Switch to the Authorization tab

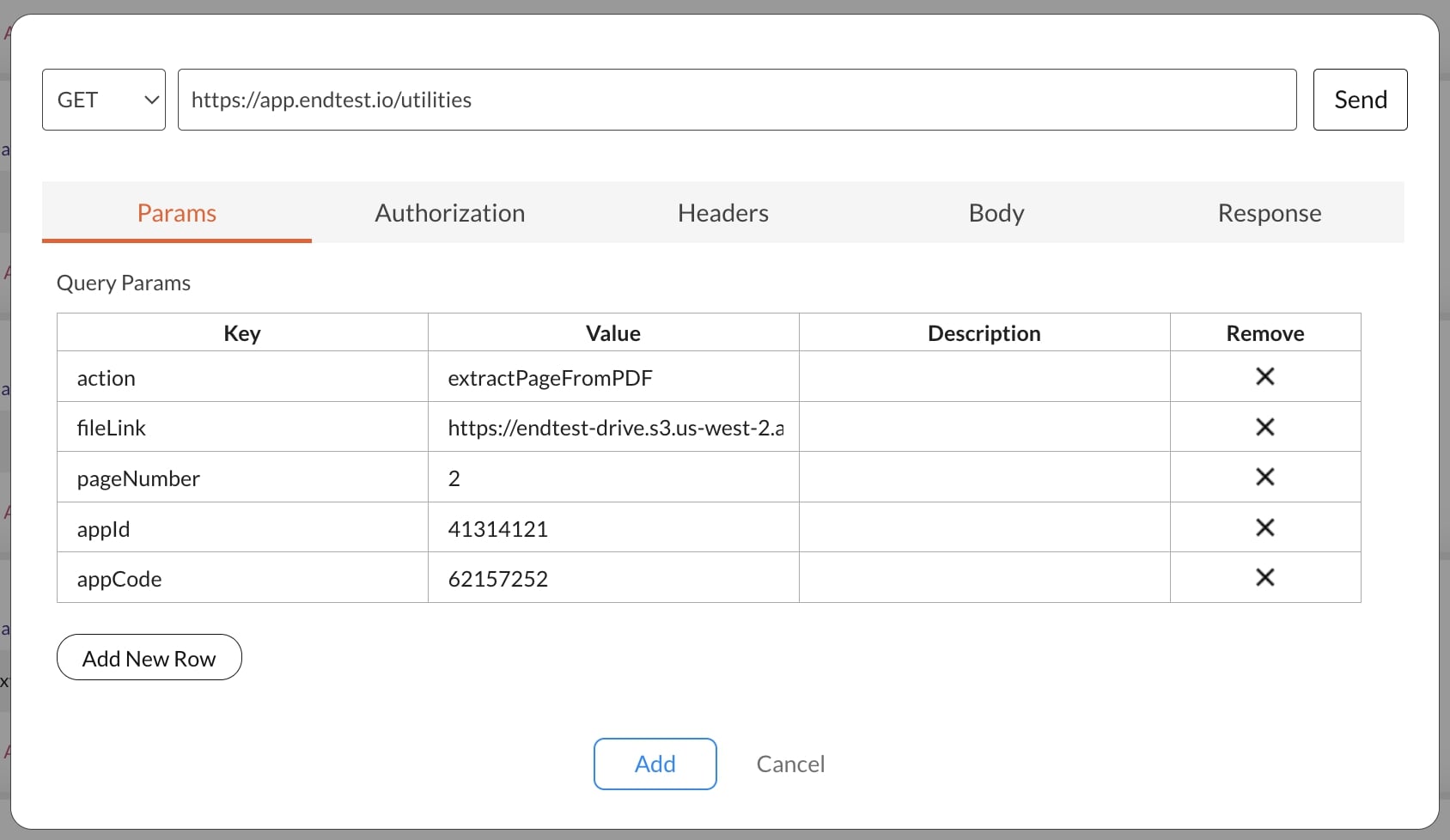point(449,213)
